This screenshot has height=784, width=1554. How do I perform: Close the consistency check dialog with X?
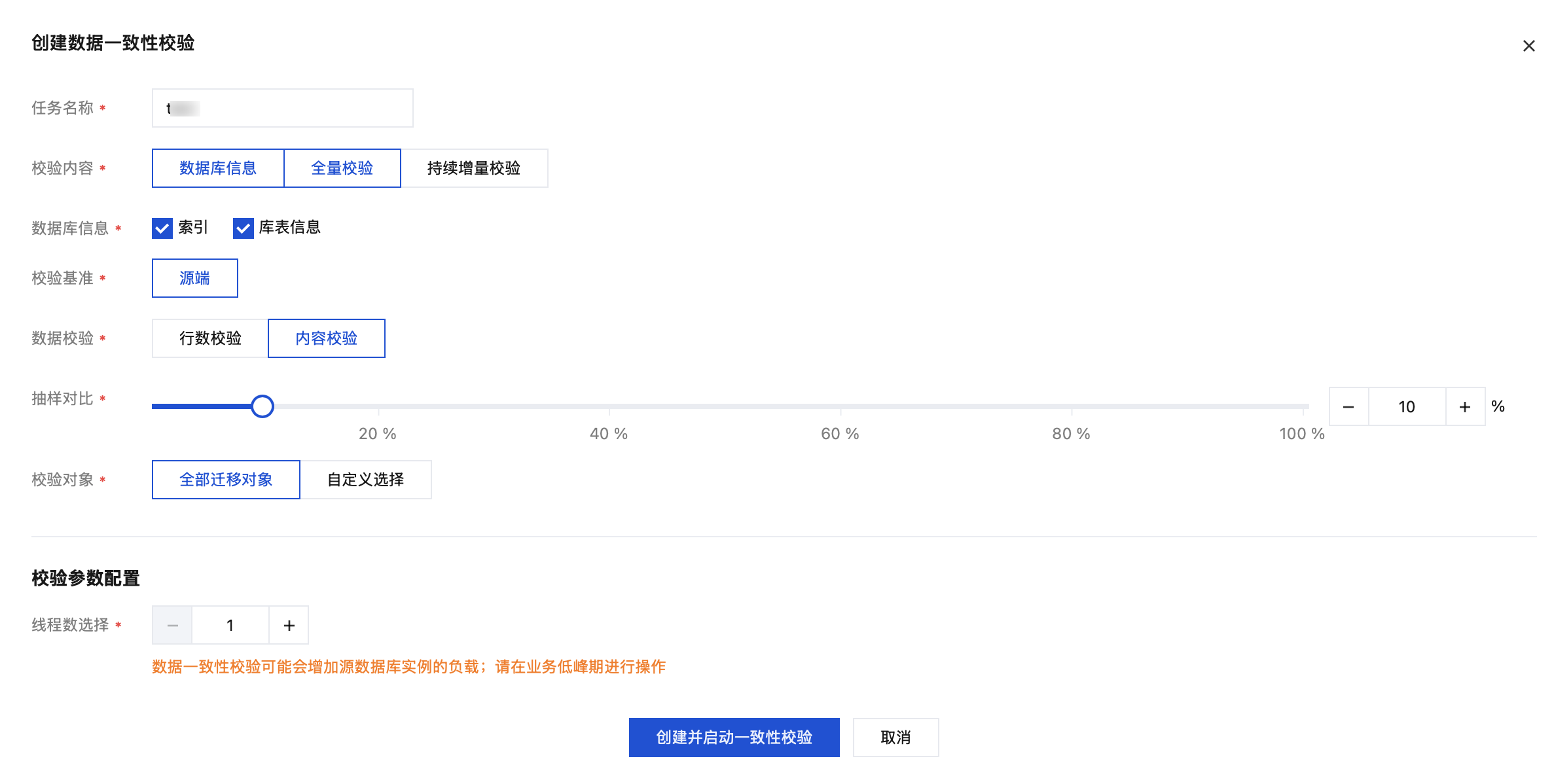point(1528,46)
